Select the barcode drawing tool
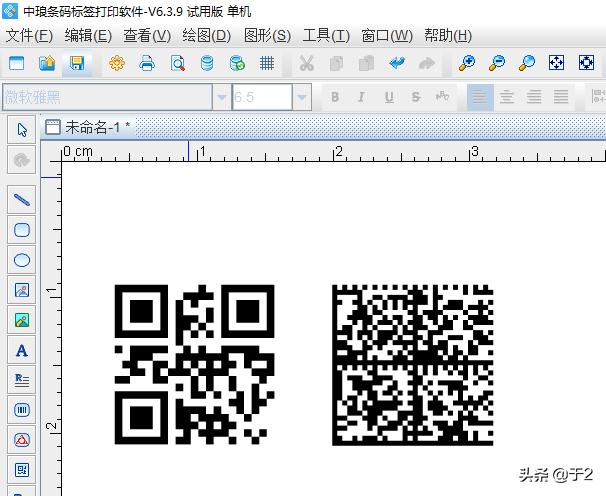 pos(22,410)
